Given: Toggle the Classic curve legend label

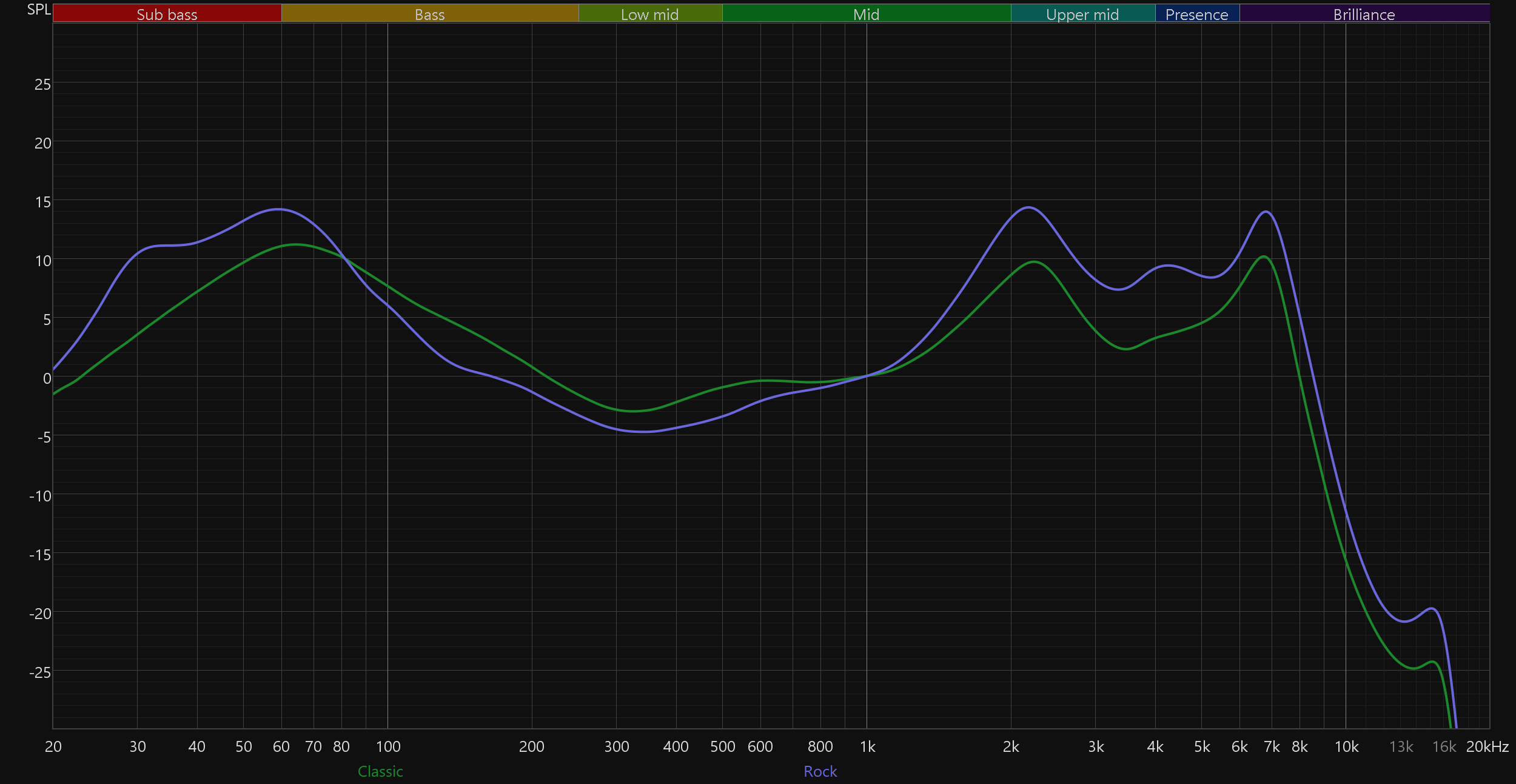Looking at the screenshot, I should [380, 771].
